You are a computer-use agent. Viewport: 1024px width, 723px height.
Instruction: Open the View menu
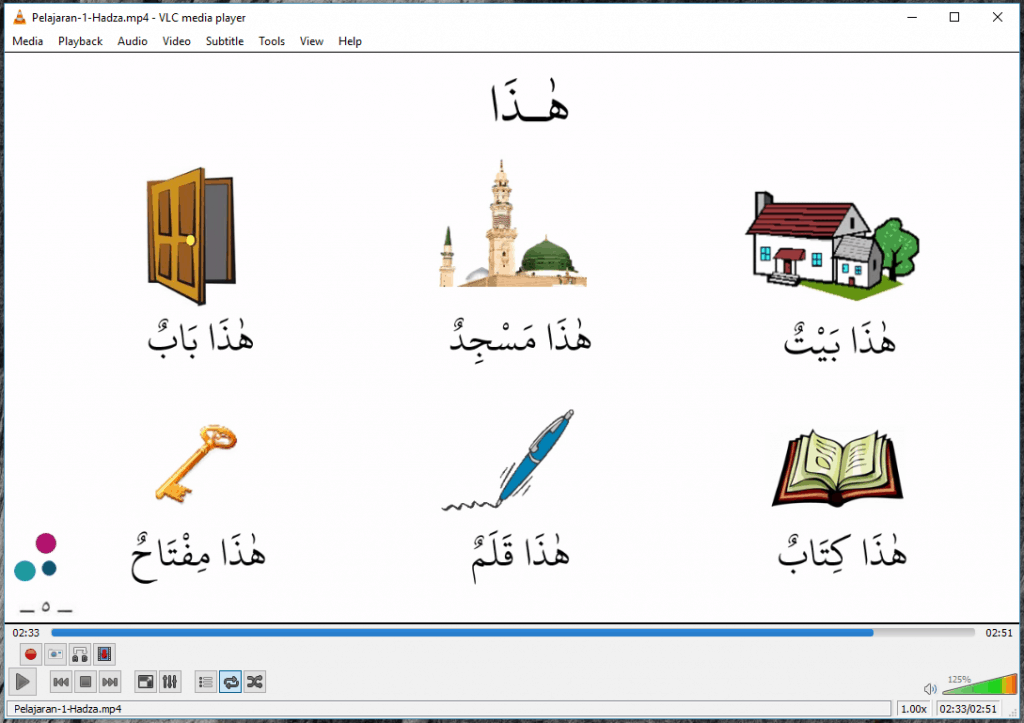(x=311, y=41)
